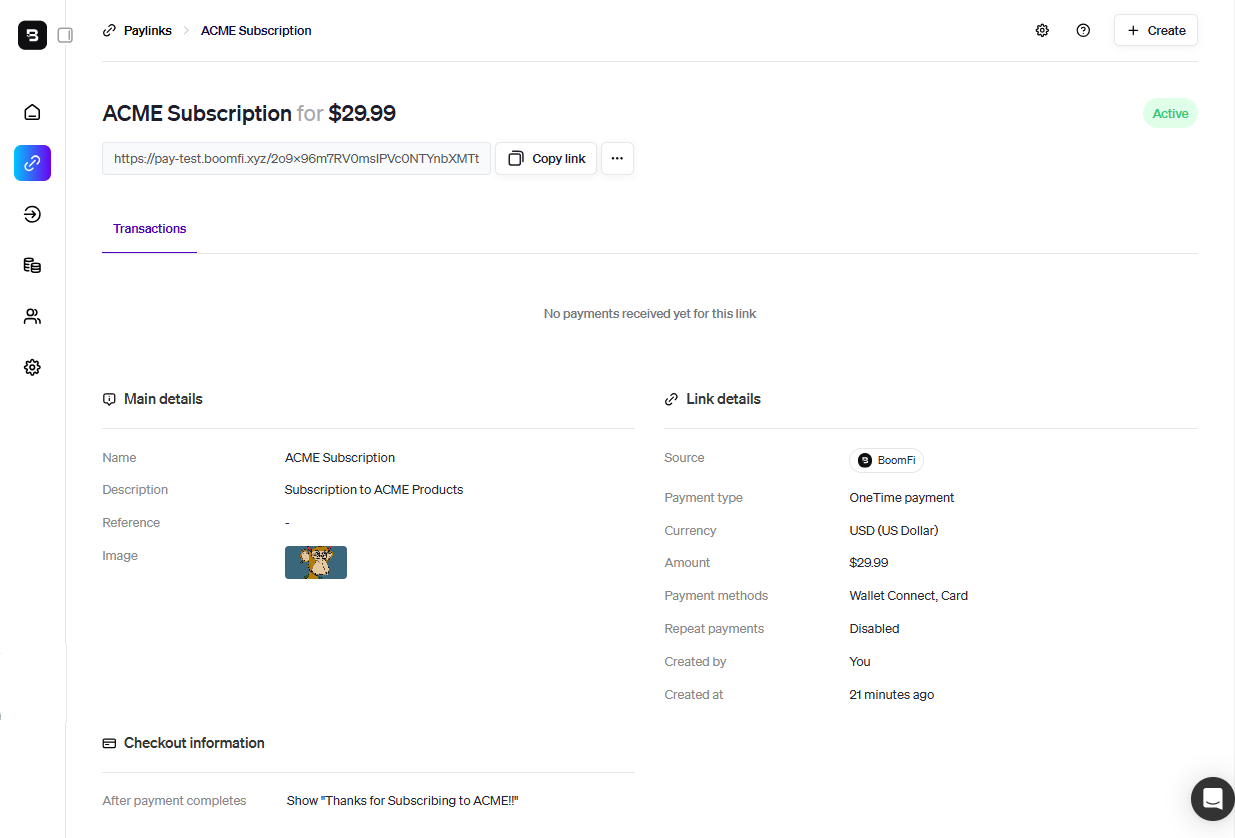1235x838 pixels.
Task: Click the BoomFi source badge
Action: click(x=886, y=460)
